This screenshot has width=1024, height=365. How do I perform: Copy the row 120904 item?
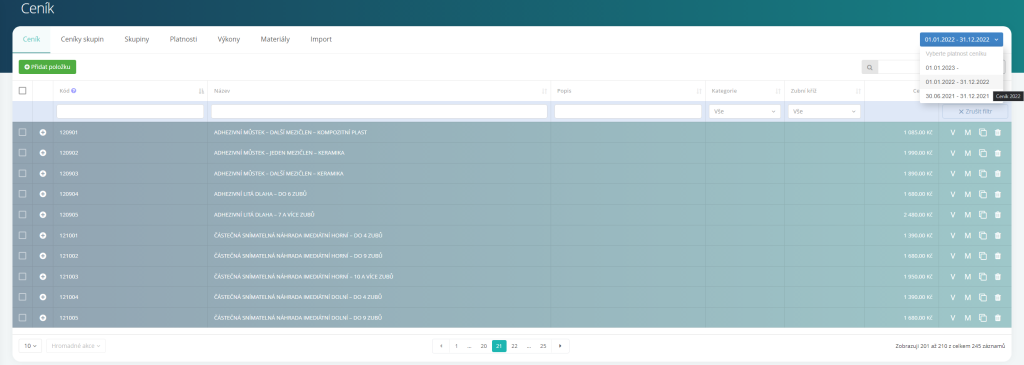[983, 195]
